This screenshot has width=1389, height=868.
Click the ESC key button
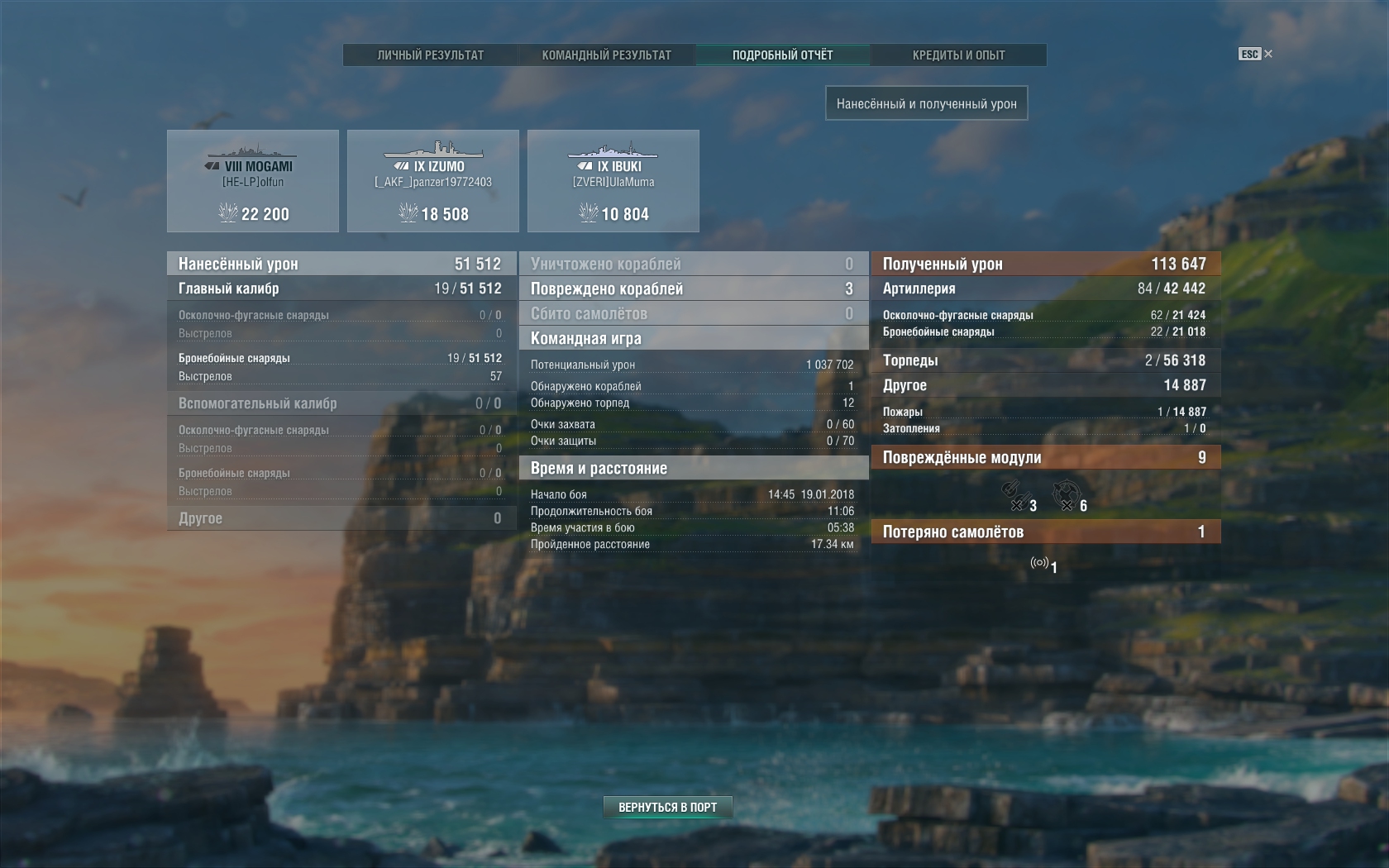coord(1248,54)
